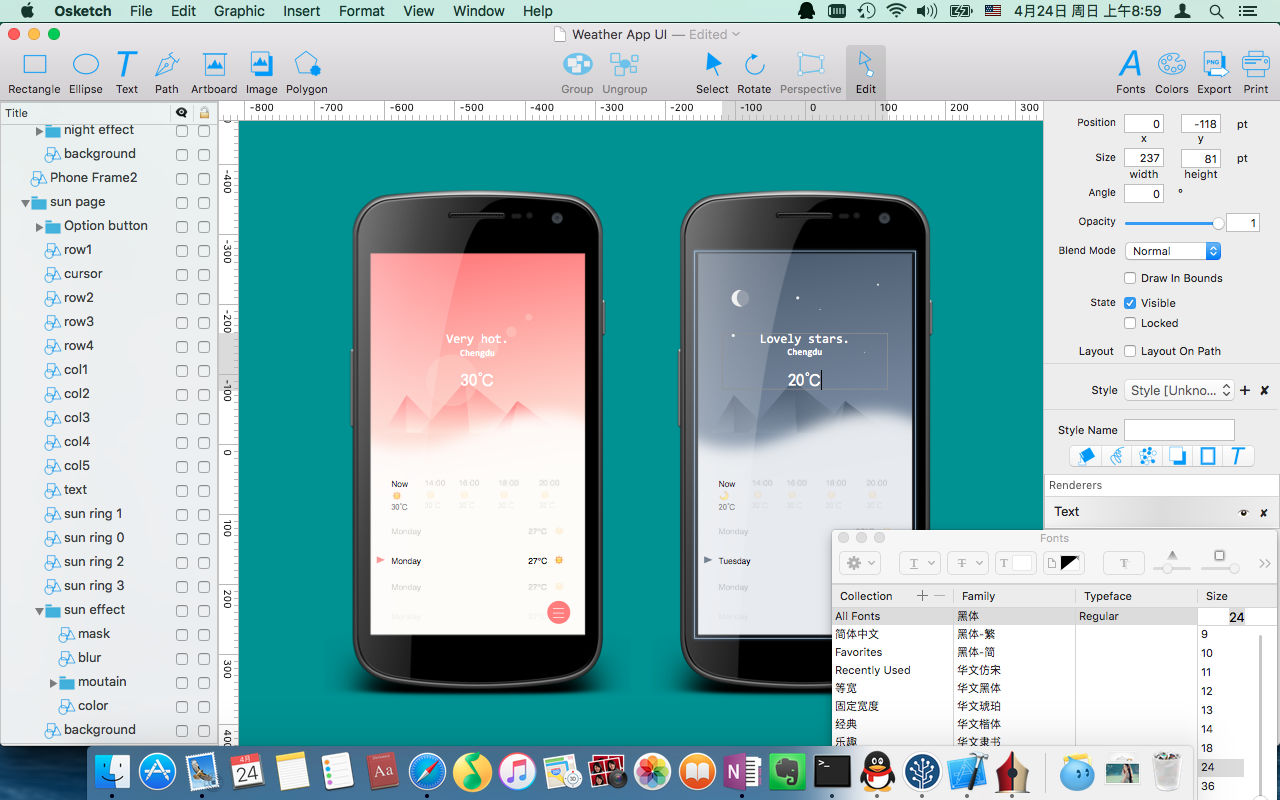
Task: Open the Blend Mode dropdown
Action: pos(1174,251)
